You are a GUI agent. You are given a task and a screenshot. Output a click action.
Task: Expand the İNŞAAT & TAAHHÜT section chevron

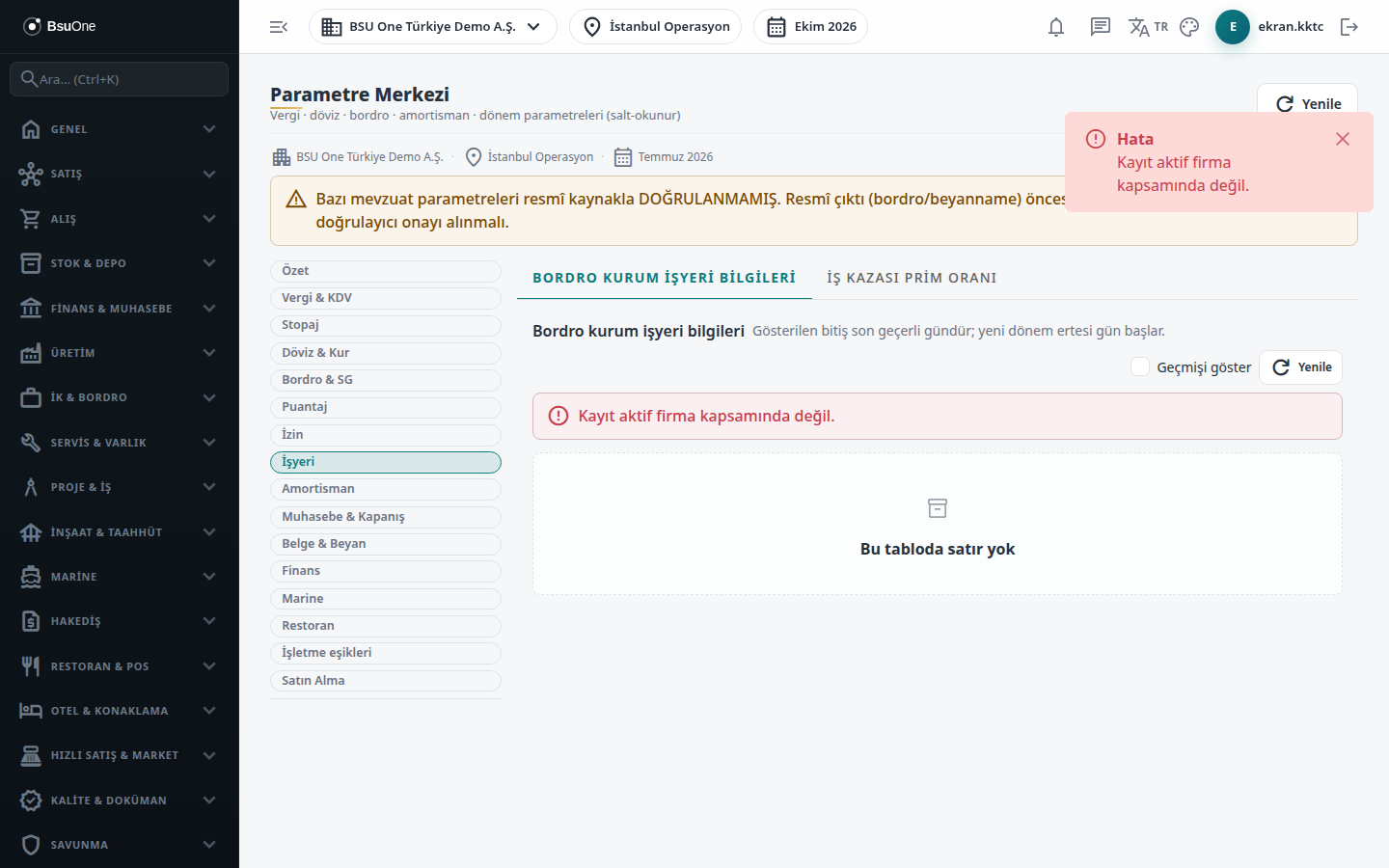point(209,532)
